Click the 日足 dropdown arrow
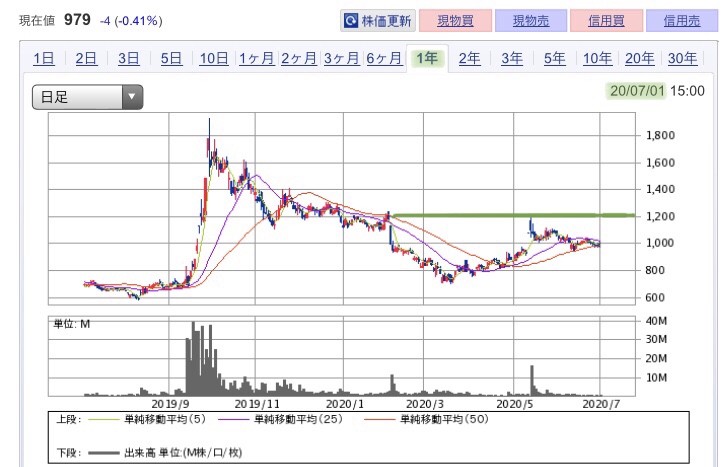This screenshot has height=467, width=727. point(132,97)
